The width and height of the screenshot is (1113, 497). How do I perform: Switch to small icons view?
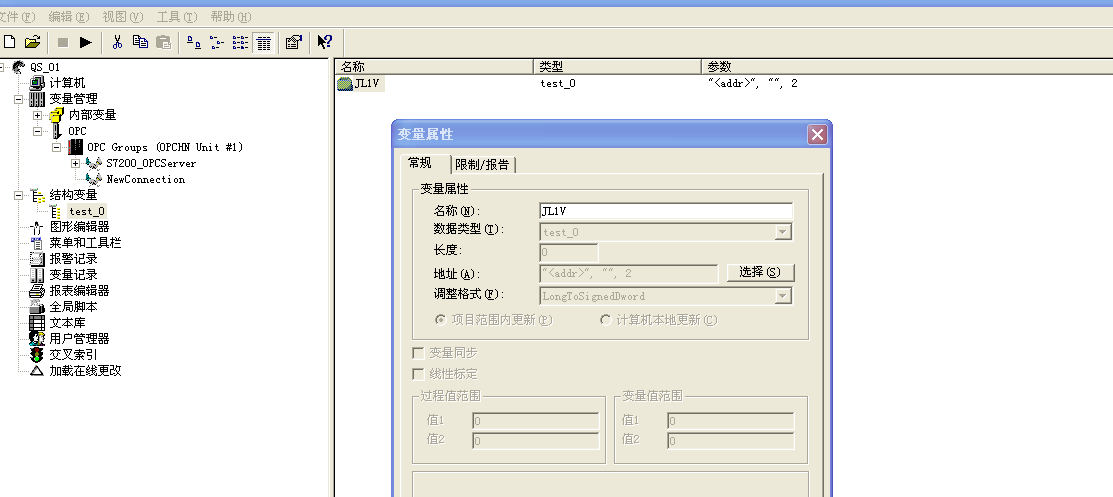click(x=217, y=43)
